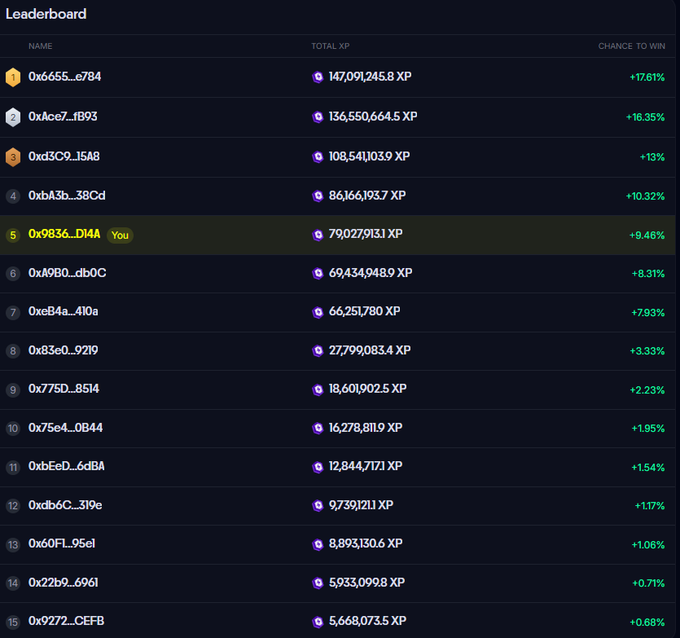This screenshot has width=680, height=638.
Task: Click XP gem icon beside 5,668,073.5 XP
Action: pos(318,622)
